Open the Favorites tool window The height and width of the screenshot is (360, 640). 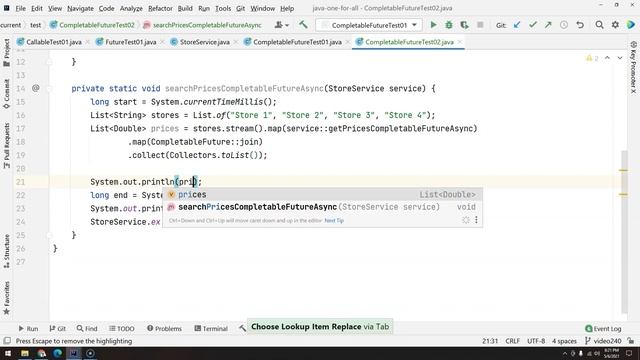pos(7,298)
